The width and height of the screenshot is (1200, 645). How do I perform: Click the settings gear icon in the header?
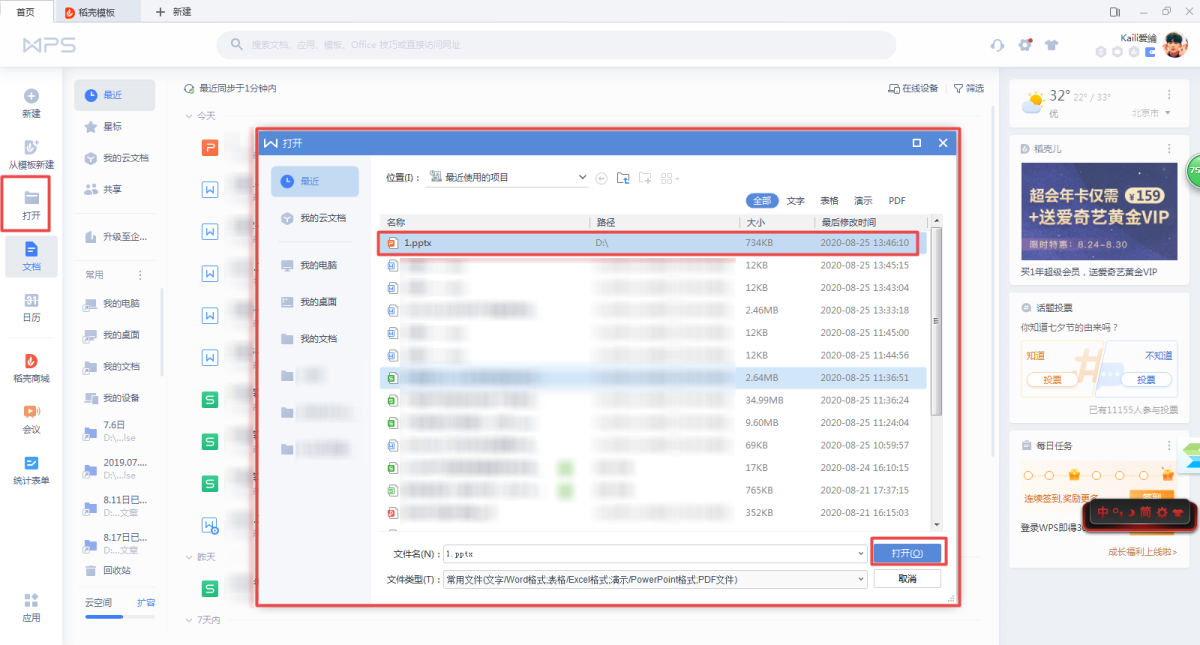(1025, 45)
